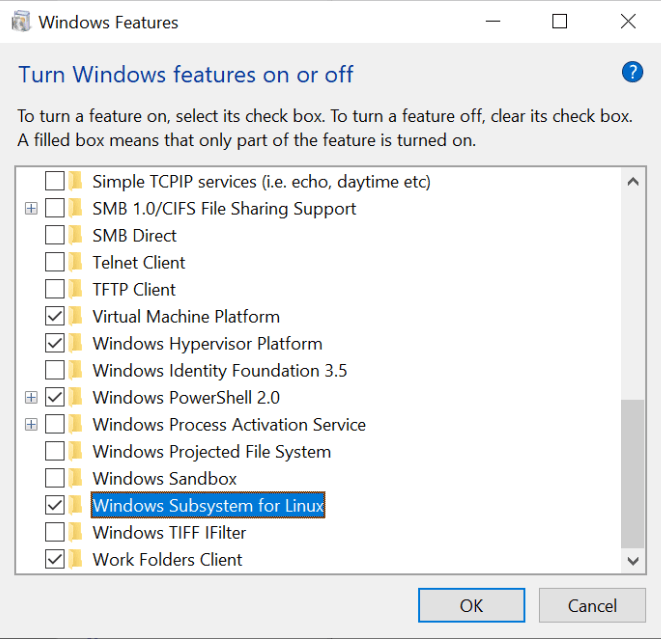
Task: Expand Windows Process Activation Service node
Action: click(x=31, y=424)
